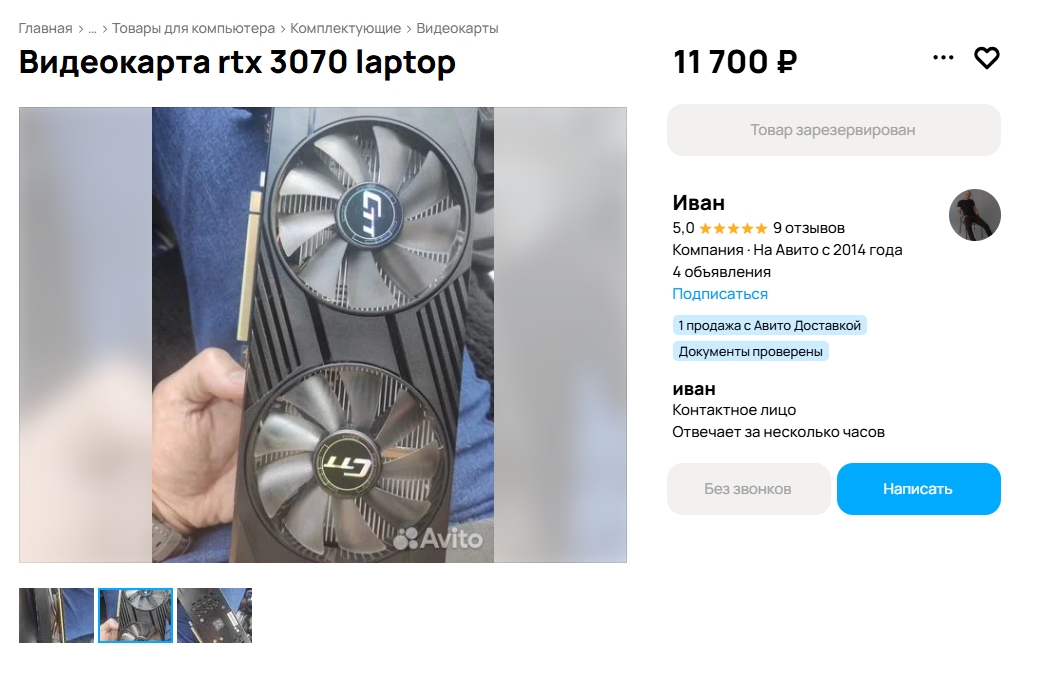Open seller Ivan's avatar photo
1040x677 pixels.
pyautogui.click(x=974, y=215)
